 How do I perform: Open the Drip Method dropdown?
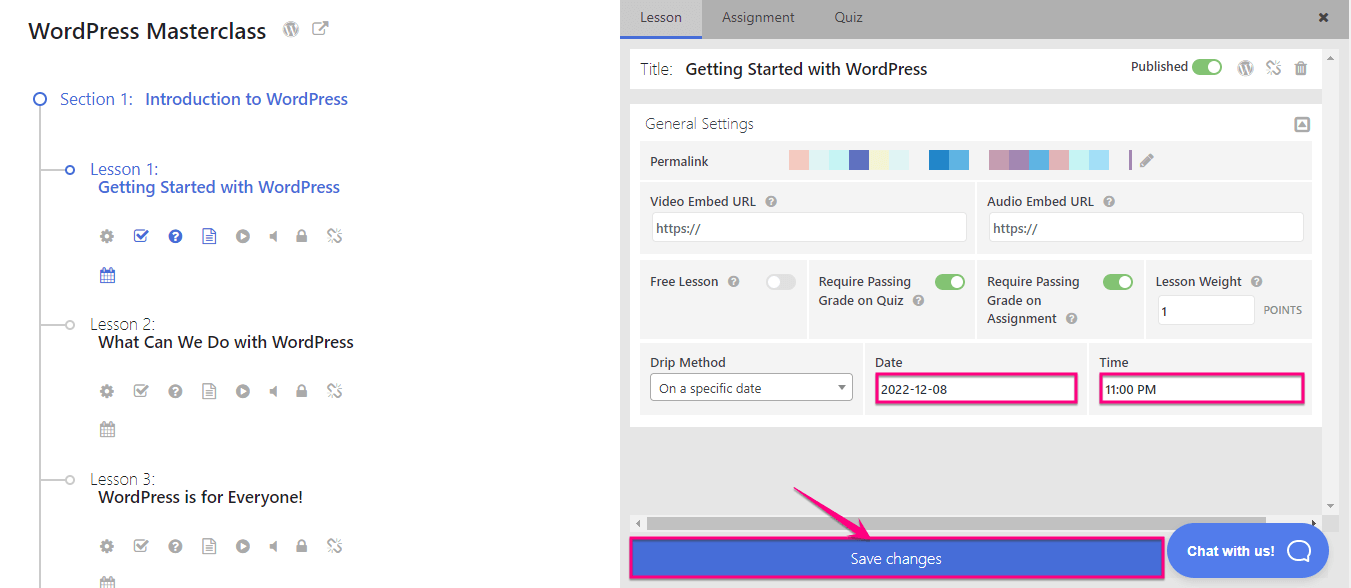(x=751, y=388)
